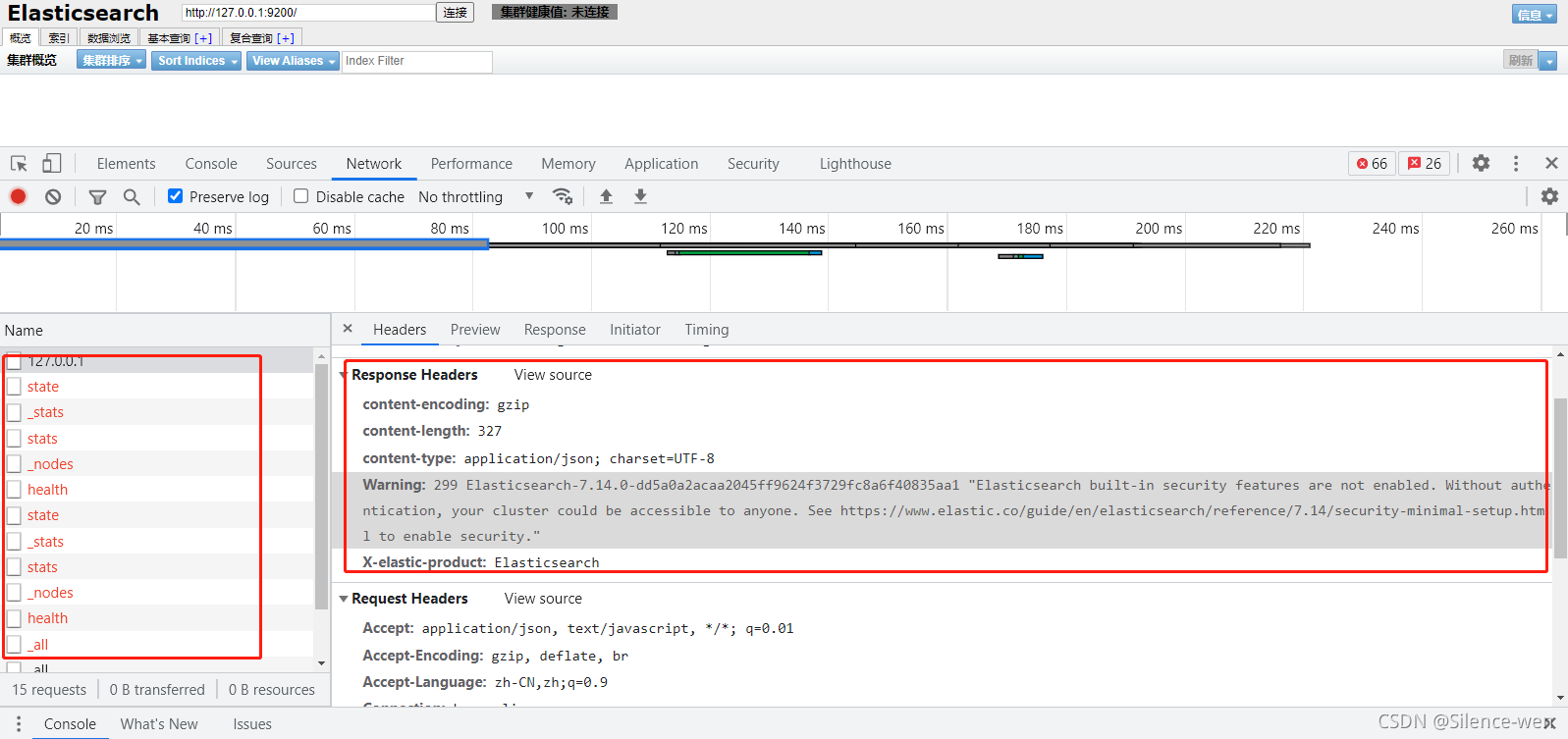Select the 127.0.0.1 request row
The image size is (1568, 739).
coord(157,360)
